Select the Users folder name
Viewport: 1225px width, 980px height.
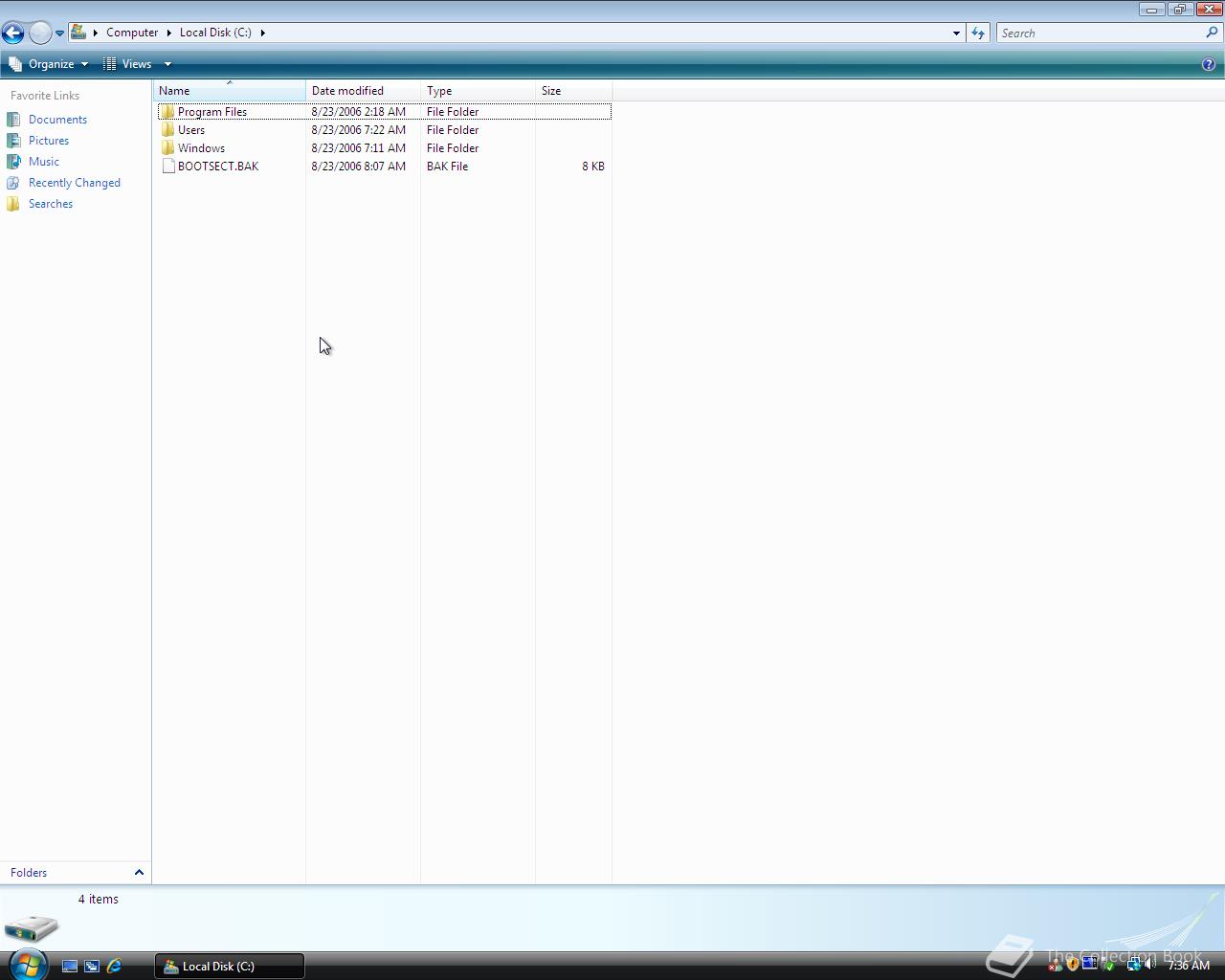coord(191,130)
